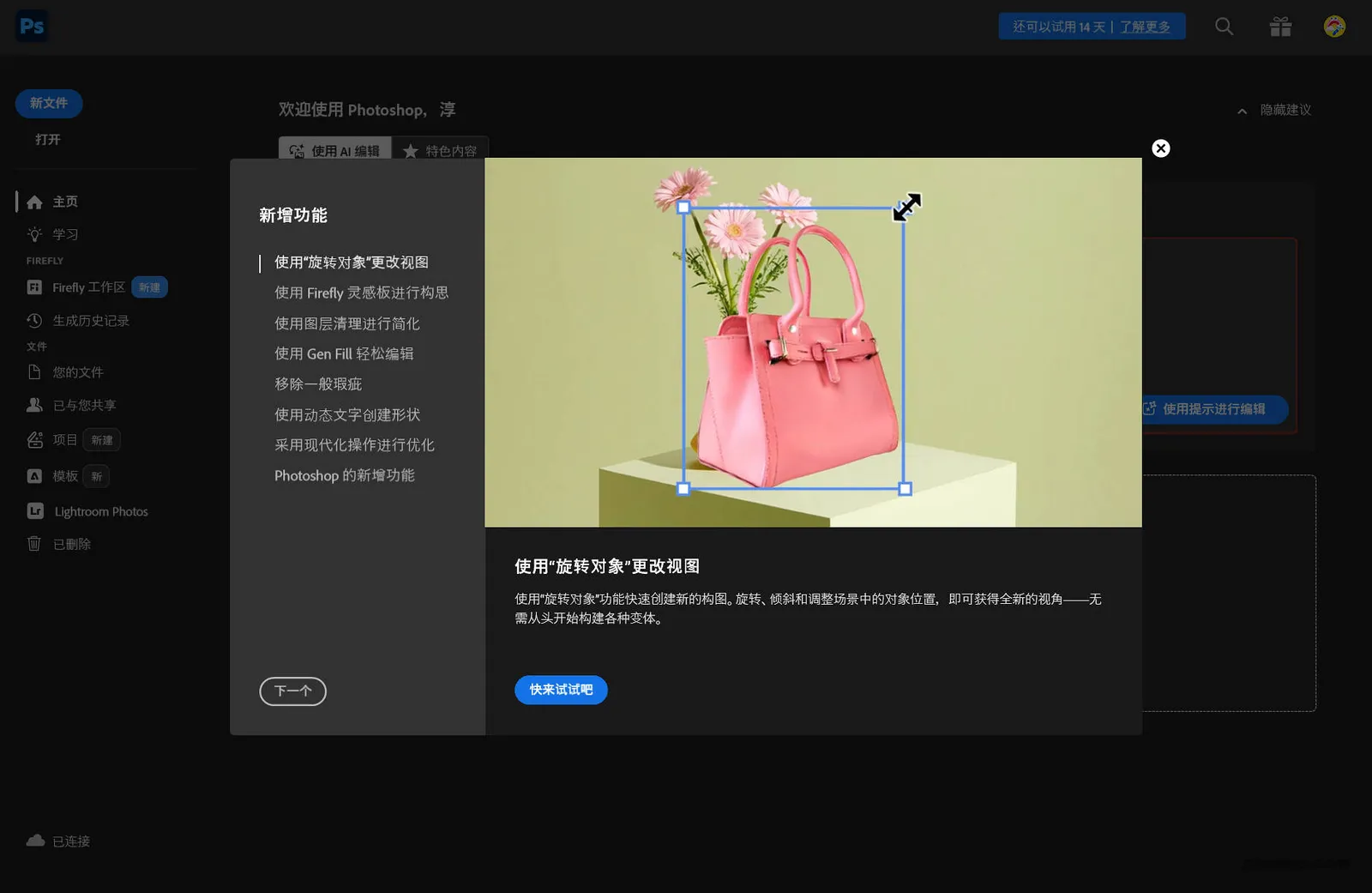This screenshot has width=1372, height=893.
Task: Click the 您的文件 sidebar label
Action: (78, 372)
